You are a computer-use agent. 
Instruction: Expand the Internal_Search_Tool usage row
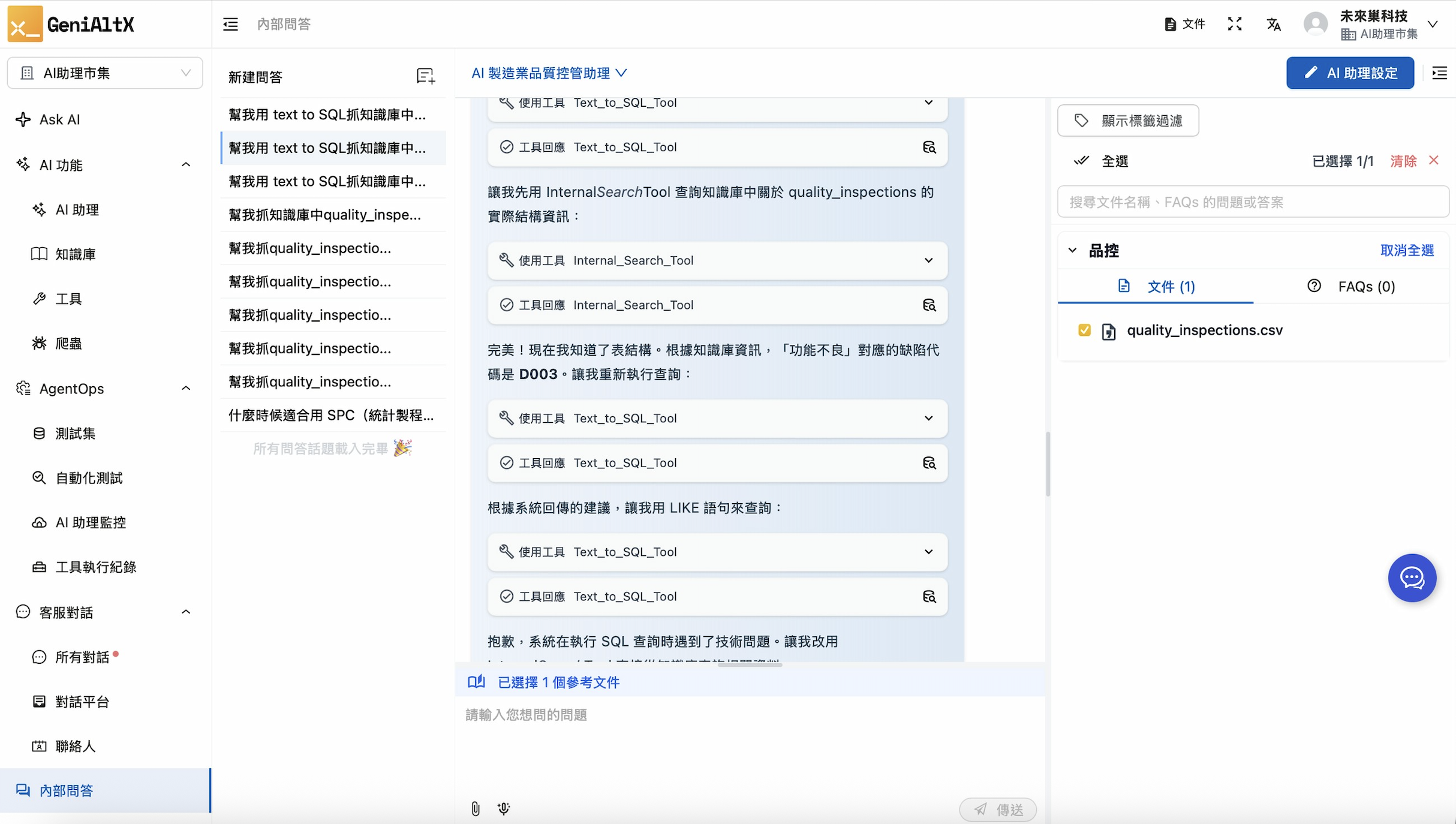(x=928, y=260)
